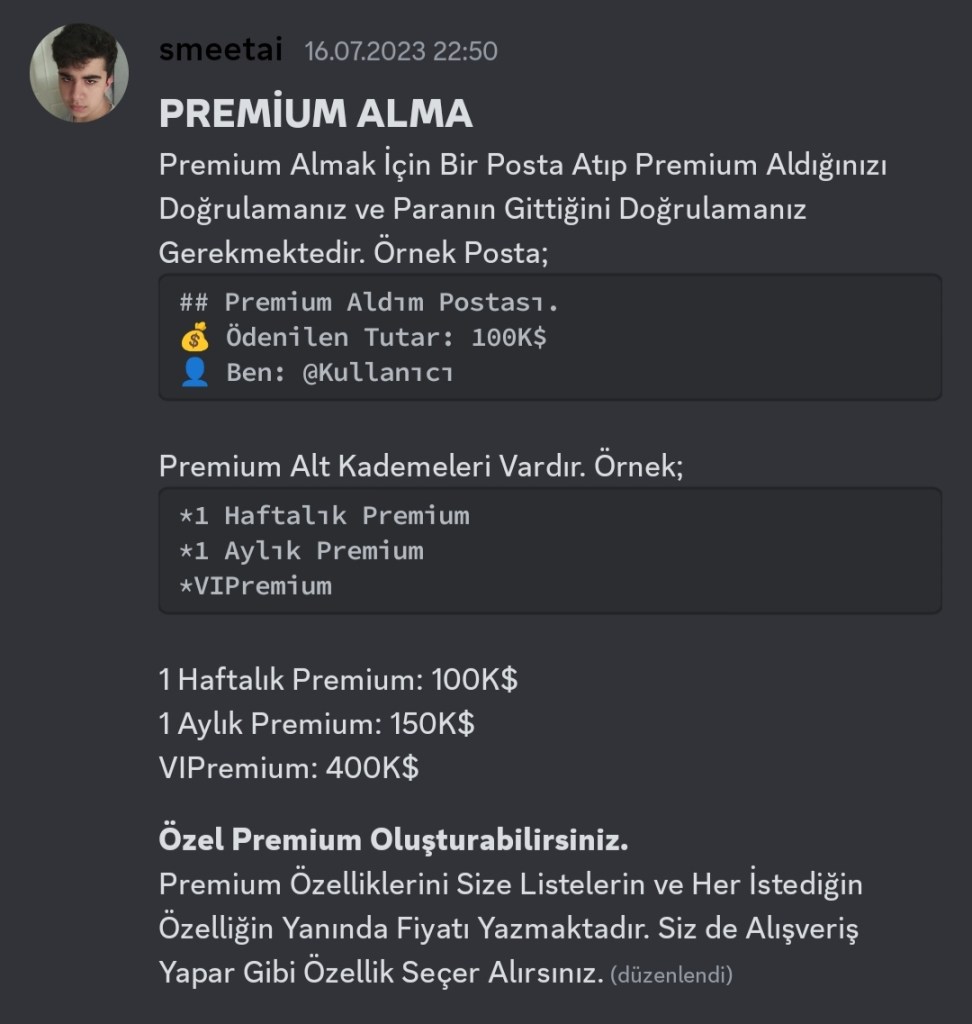The image size is (972, 1024).
Task: Open smeetai's profile avatar
Action: point(79,74)
